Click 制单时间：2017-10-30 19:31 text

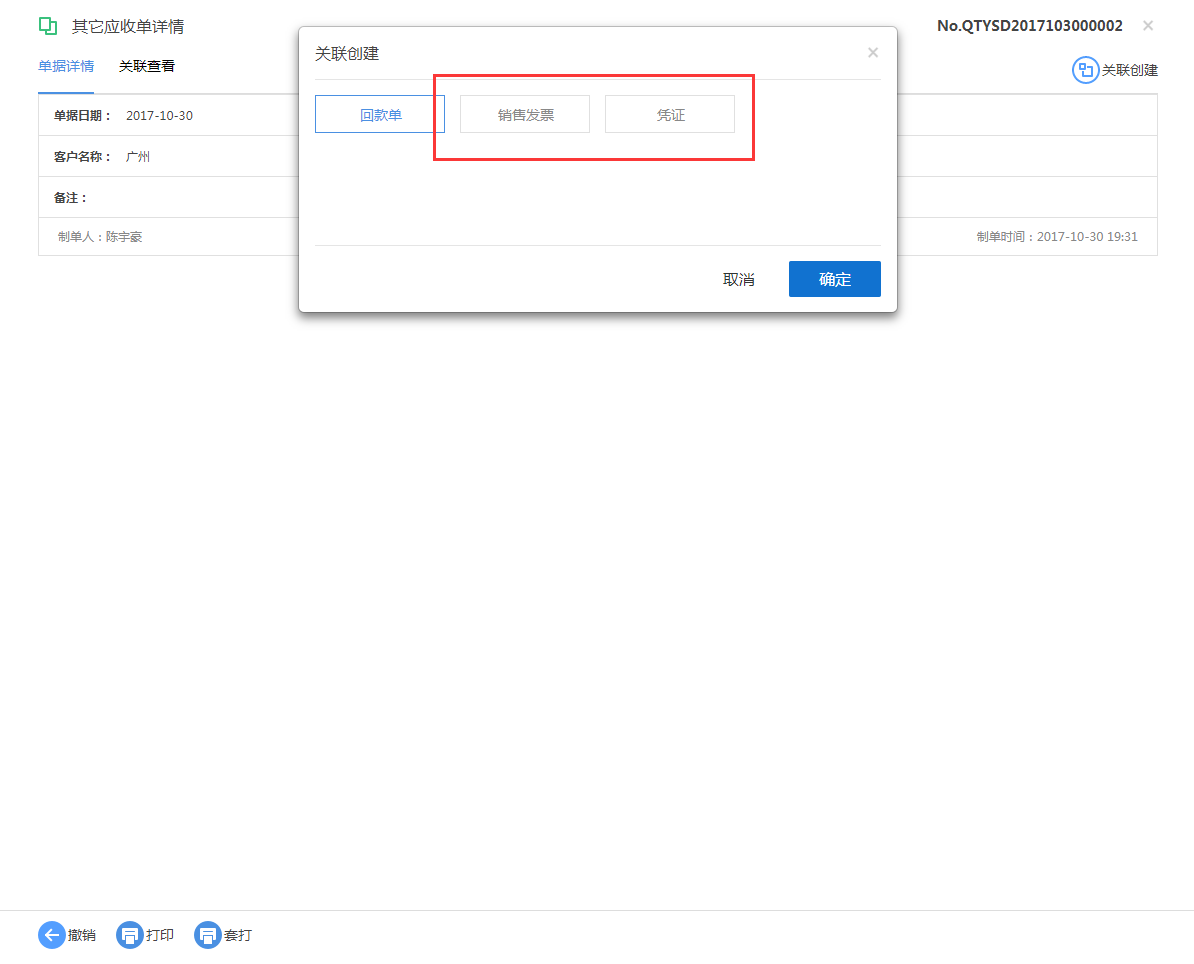1057,237
